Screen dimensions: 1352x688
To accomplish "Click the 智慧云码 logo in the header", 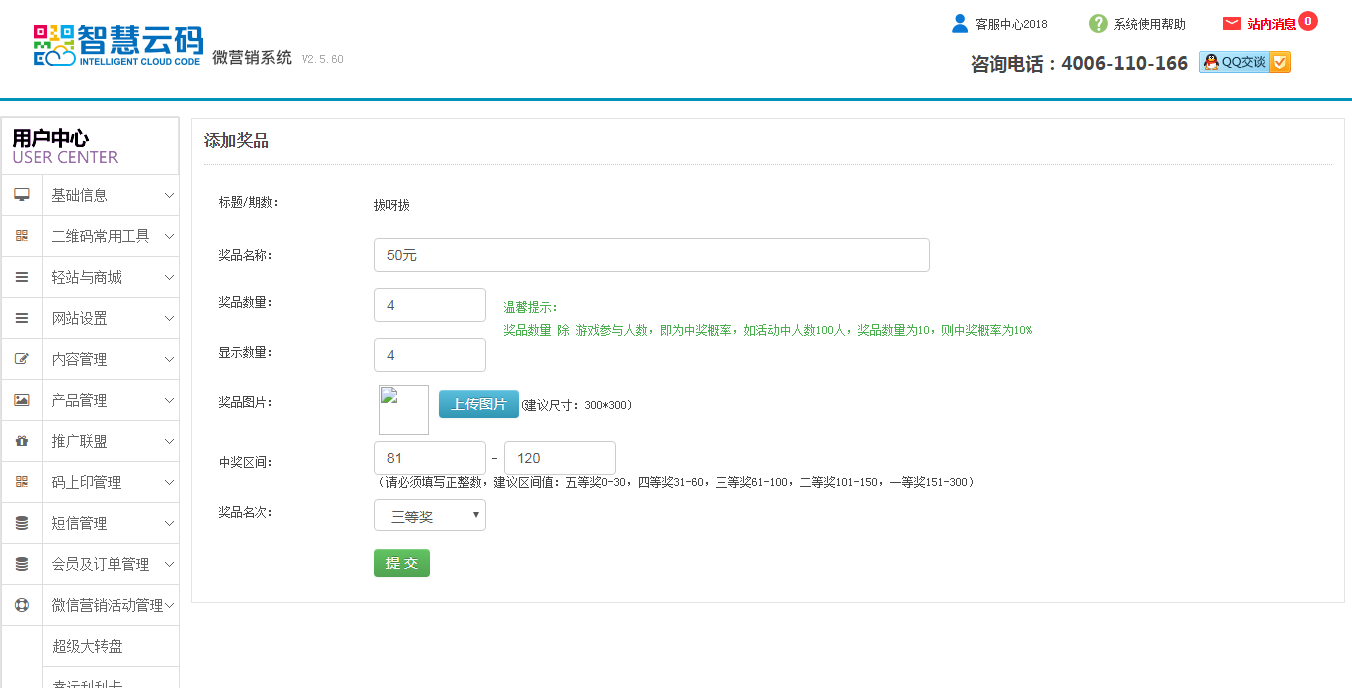I will point(118,45).
